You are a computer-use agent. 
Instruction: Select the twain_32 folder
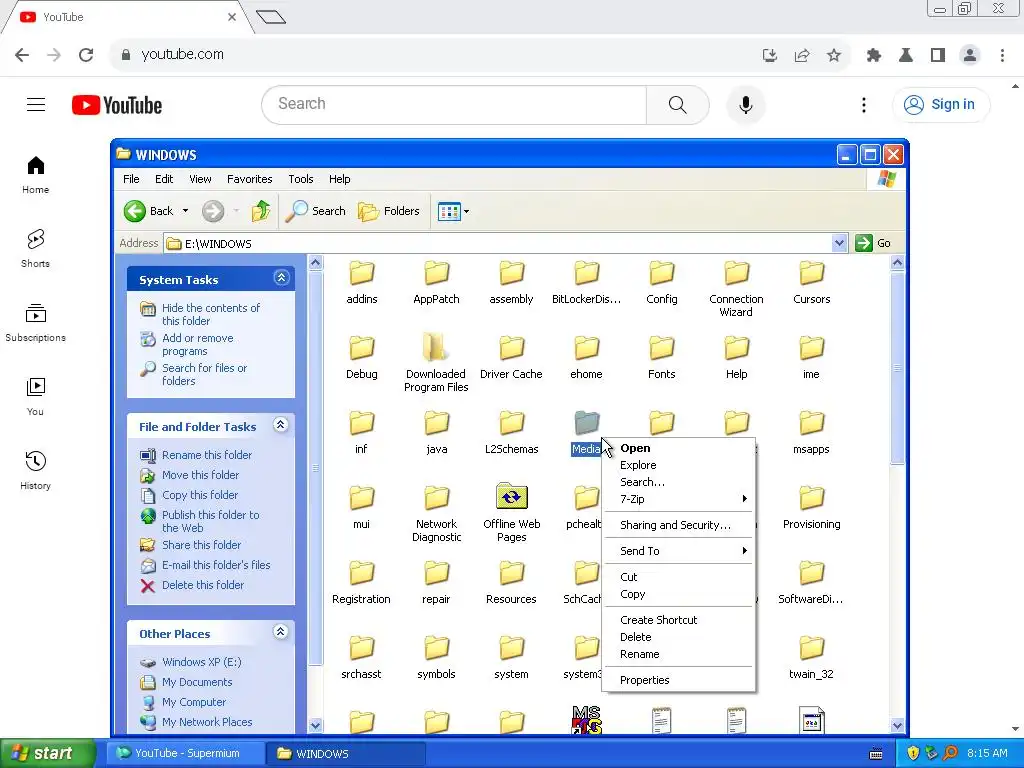point(812,657)
